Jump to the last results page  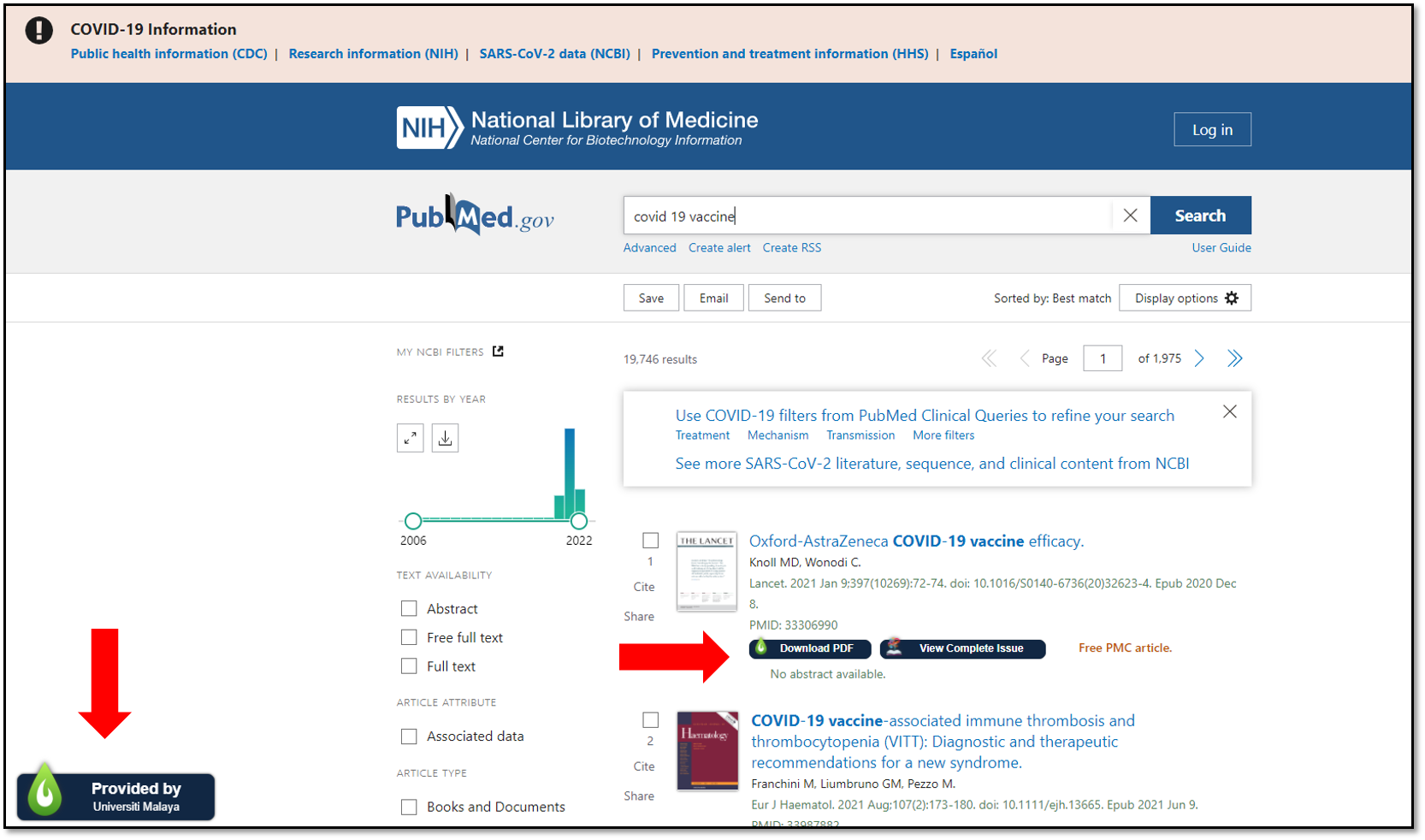click(1234, 358)
